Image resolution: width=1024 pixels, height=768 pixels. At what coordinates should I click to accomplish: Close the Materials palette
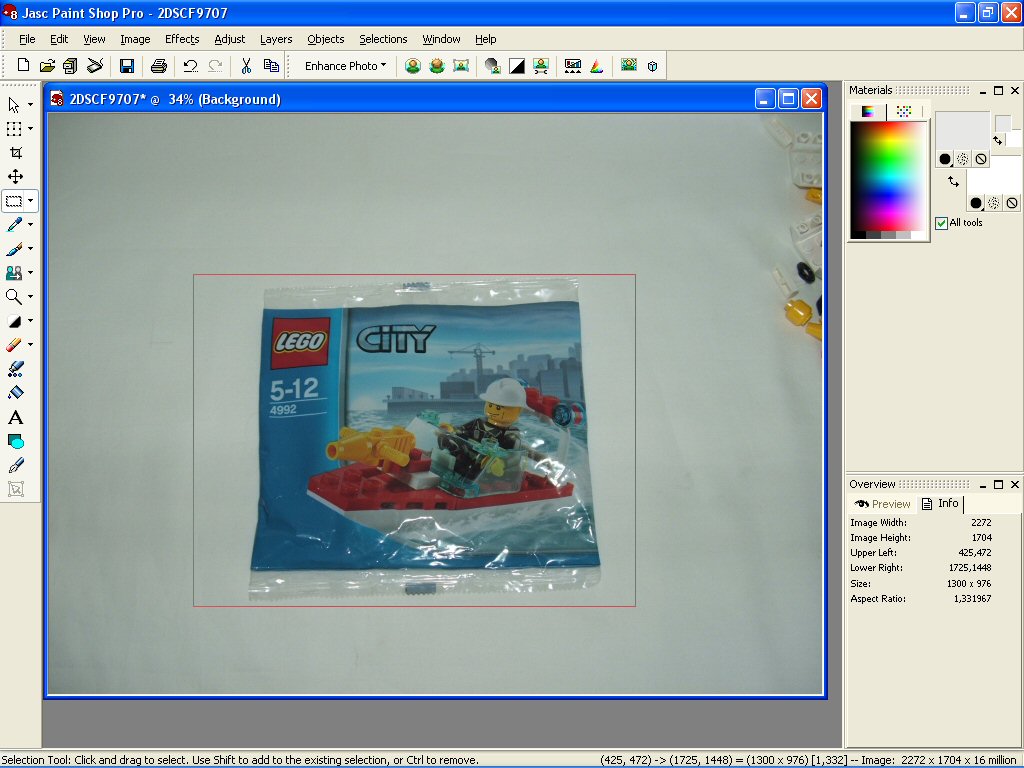1015,91
